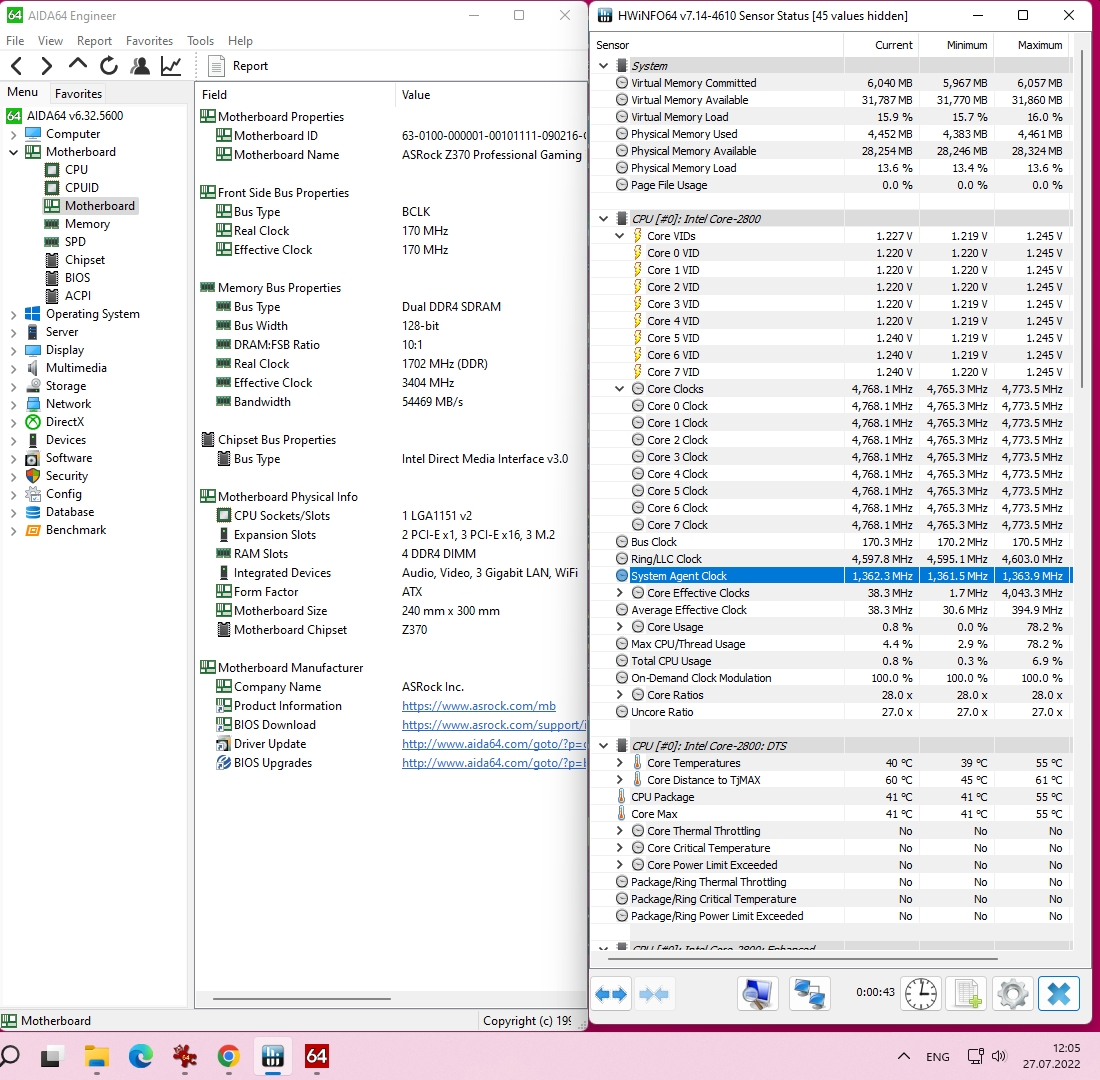Open AIDA64 user profile icon

pos(140,66)
